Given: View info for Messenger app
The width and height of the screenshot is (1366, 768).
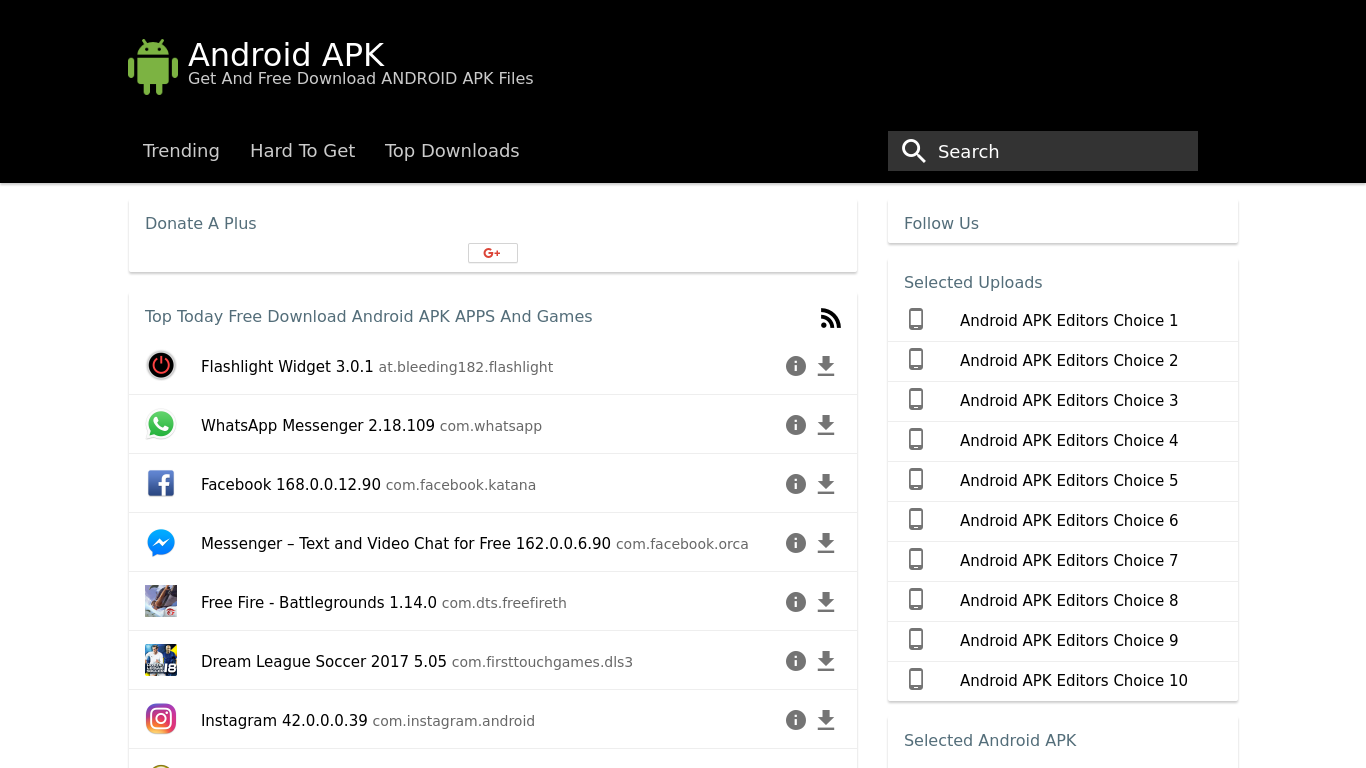Looking at the screenshot, I should click(796, 543).
